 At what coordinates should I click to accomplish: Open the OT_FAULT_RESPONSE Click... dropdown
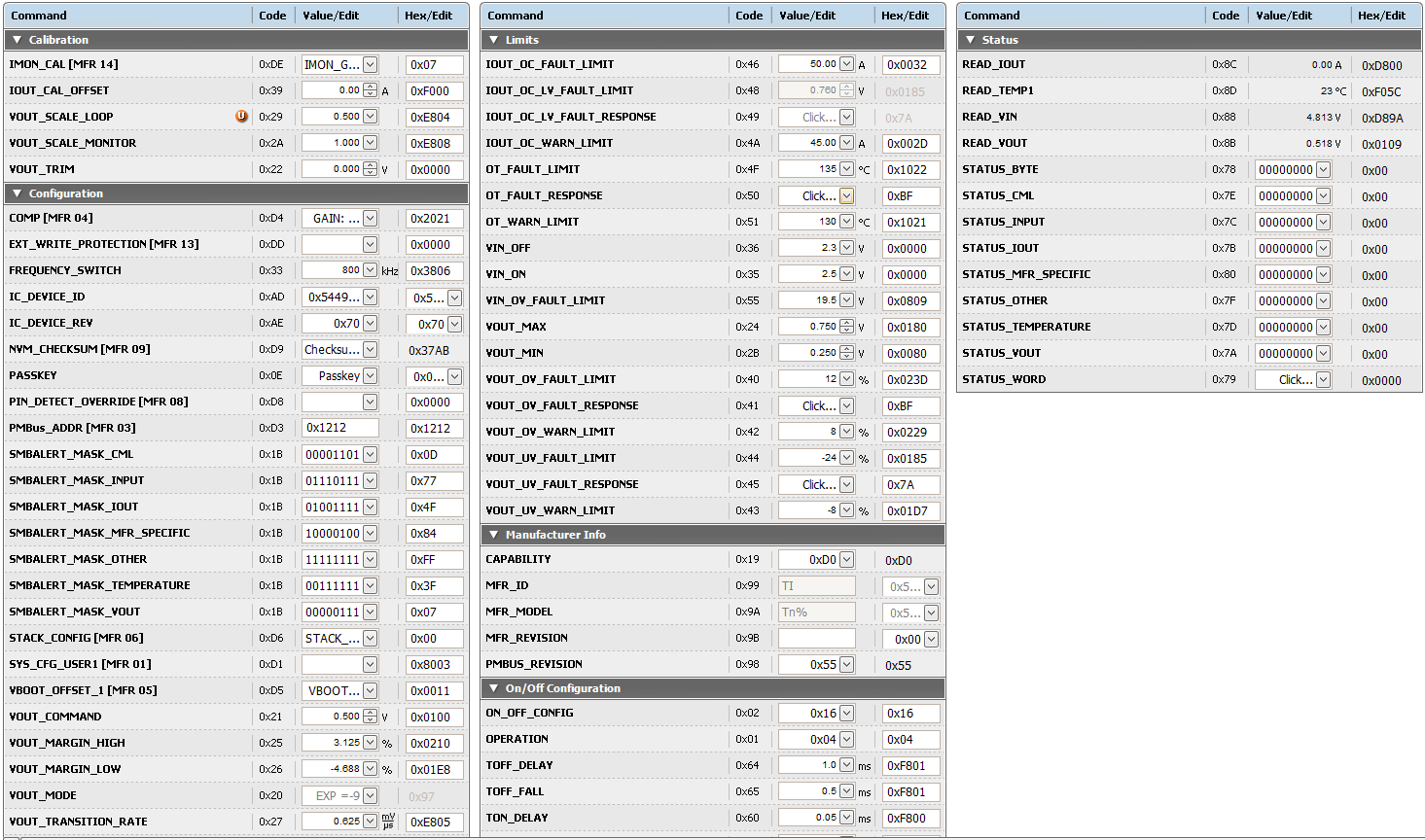846,195
